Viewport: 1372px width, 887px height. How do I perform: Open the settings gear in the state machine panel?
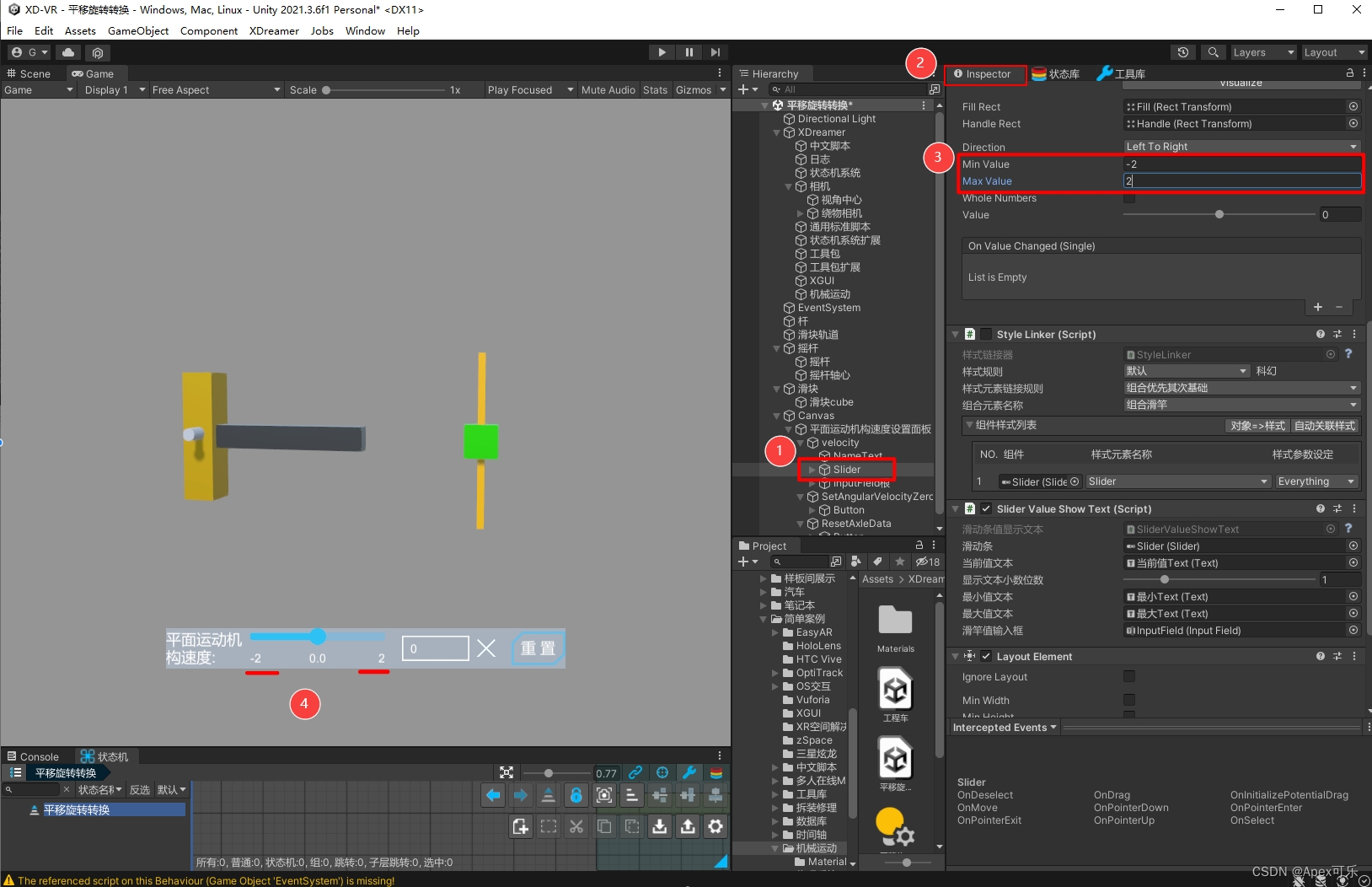[715, 826]
